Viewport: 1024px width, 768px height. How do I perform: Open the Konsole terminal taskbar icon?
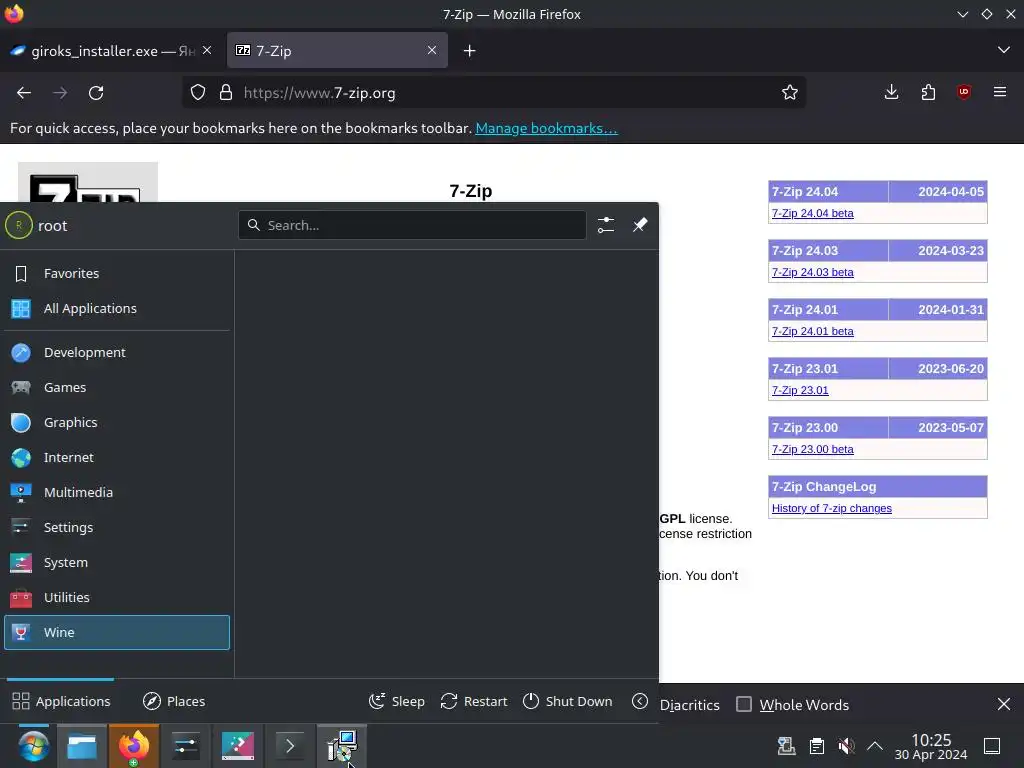coord(289,746)
